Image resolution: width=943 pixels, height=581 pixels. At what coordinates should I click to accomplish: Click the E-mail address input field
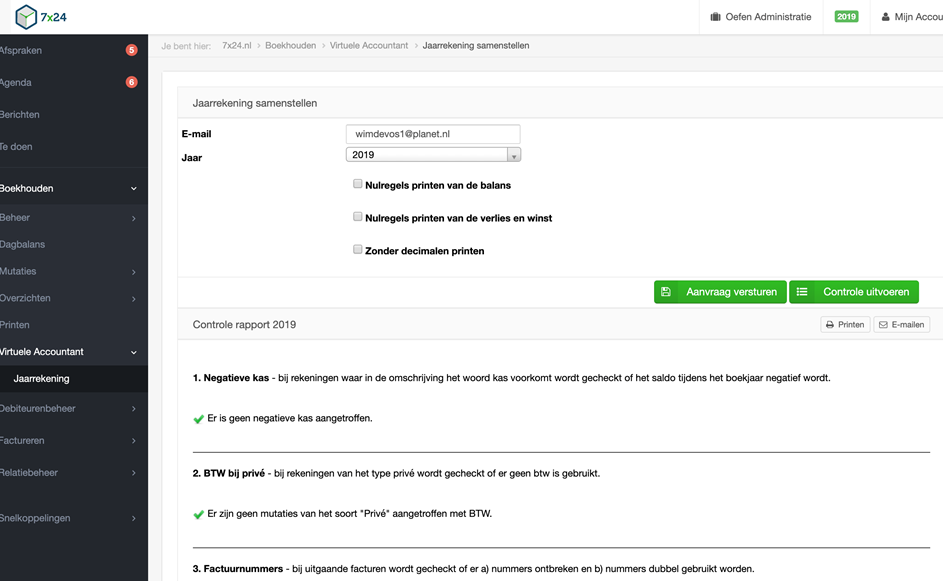coord(433,134)
